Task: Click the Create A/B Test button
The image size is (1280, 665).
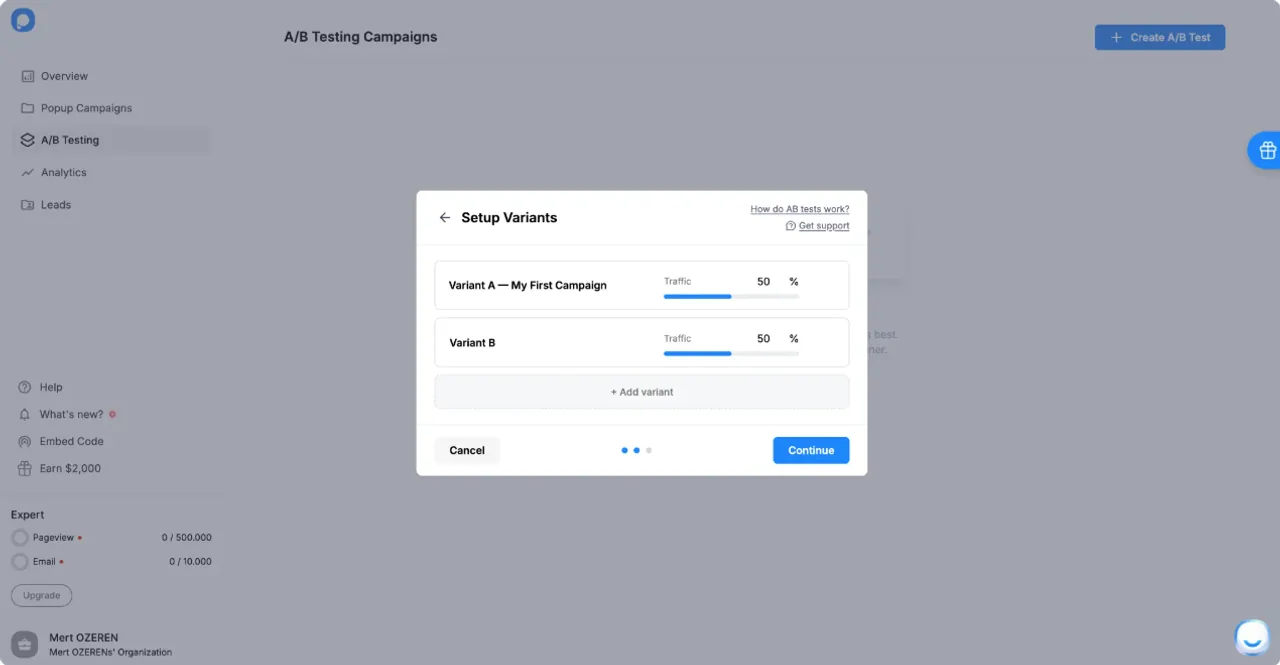Action: click(x=1160, y=37)
